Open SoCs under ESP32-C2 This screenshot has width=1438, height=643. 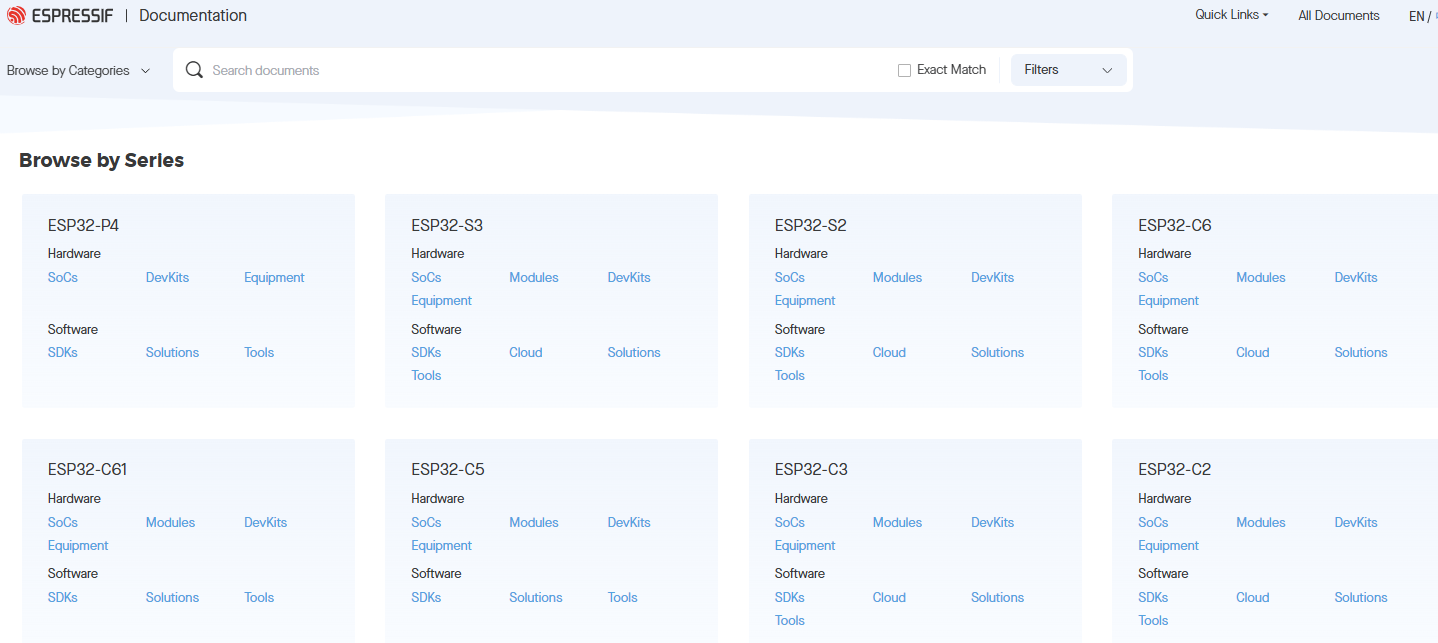[x=1153, y=522]
